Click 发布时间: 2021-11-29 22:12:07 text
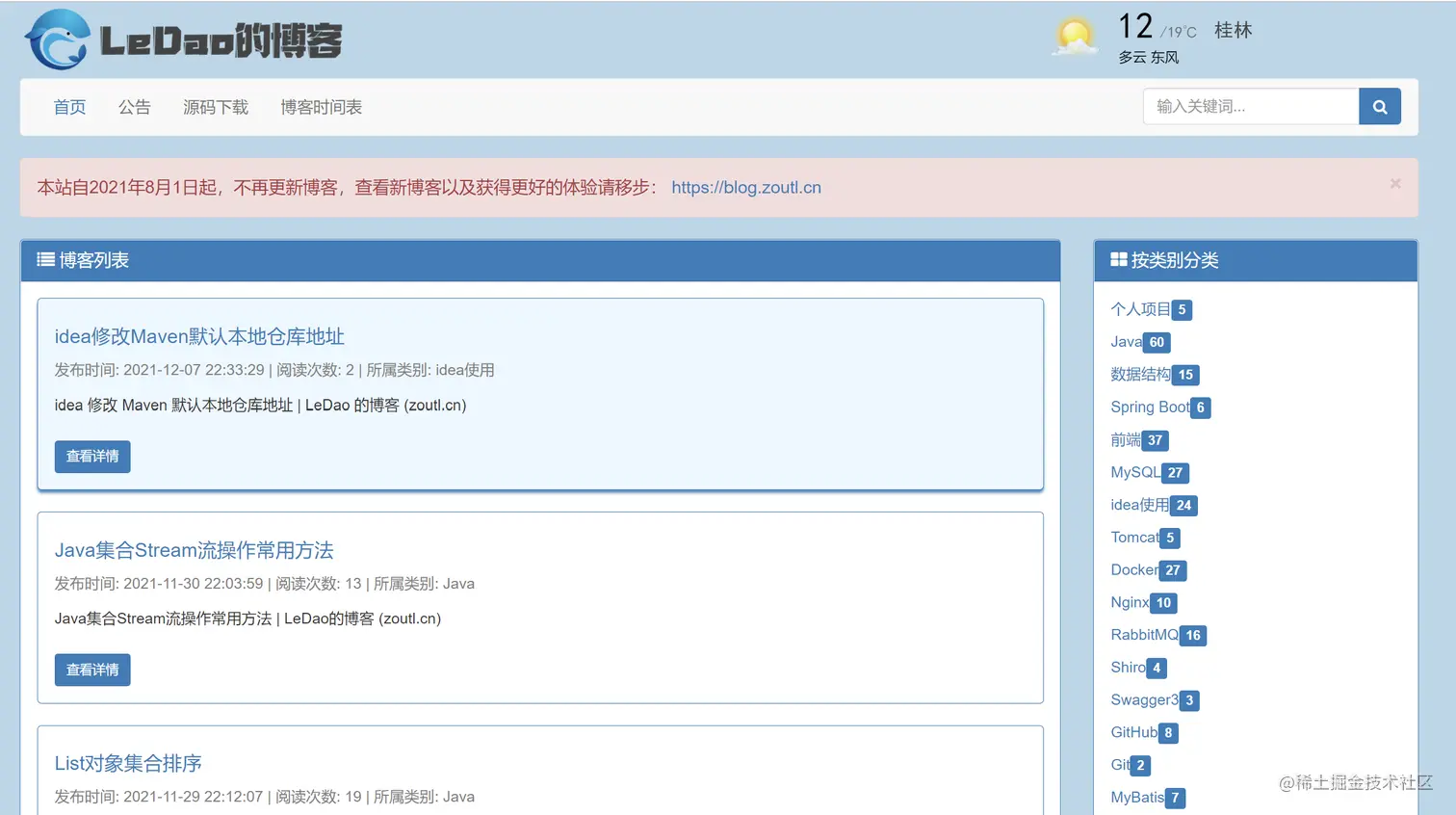This screenshot has width=1456, height=815. pos(159,797)
